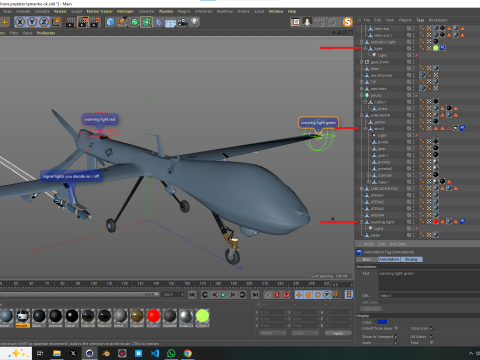This screenshot has width=480, height=360.
Task: Toggle the Scale checkbox in Display
Action: (x=396, y=343)
